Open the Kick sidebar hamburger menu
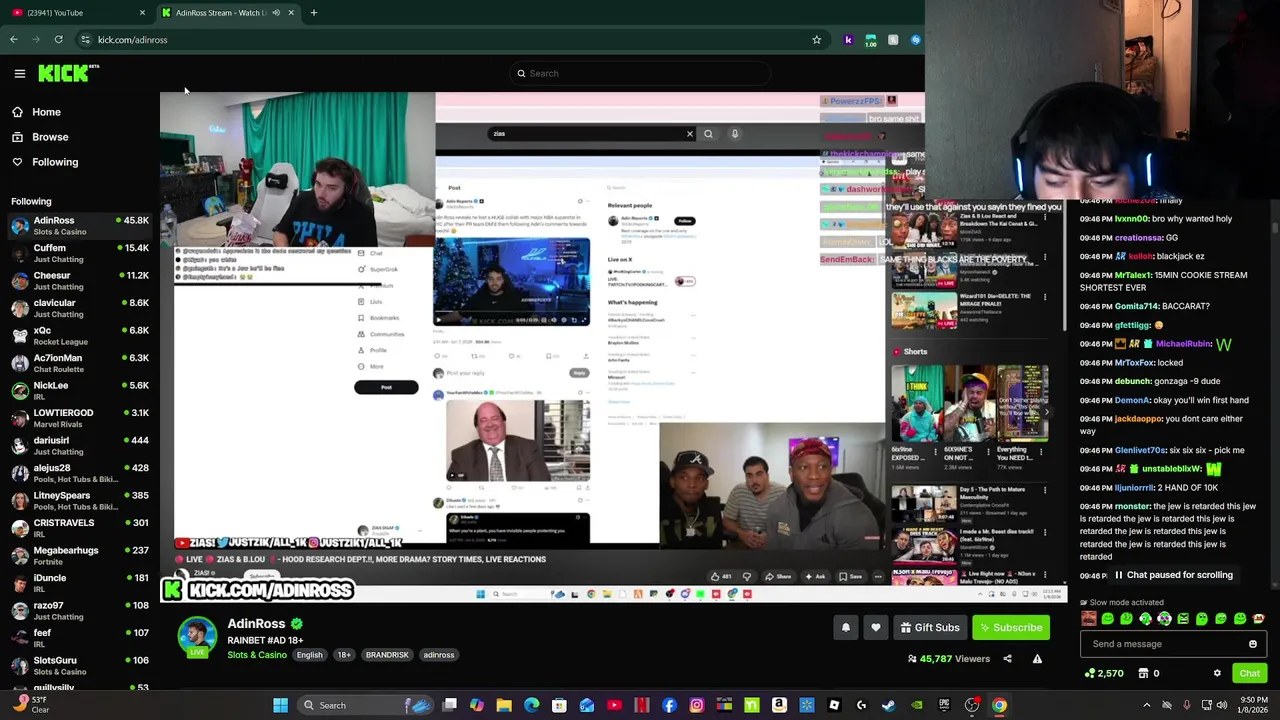 coord(19,73)
